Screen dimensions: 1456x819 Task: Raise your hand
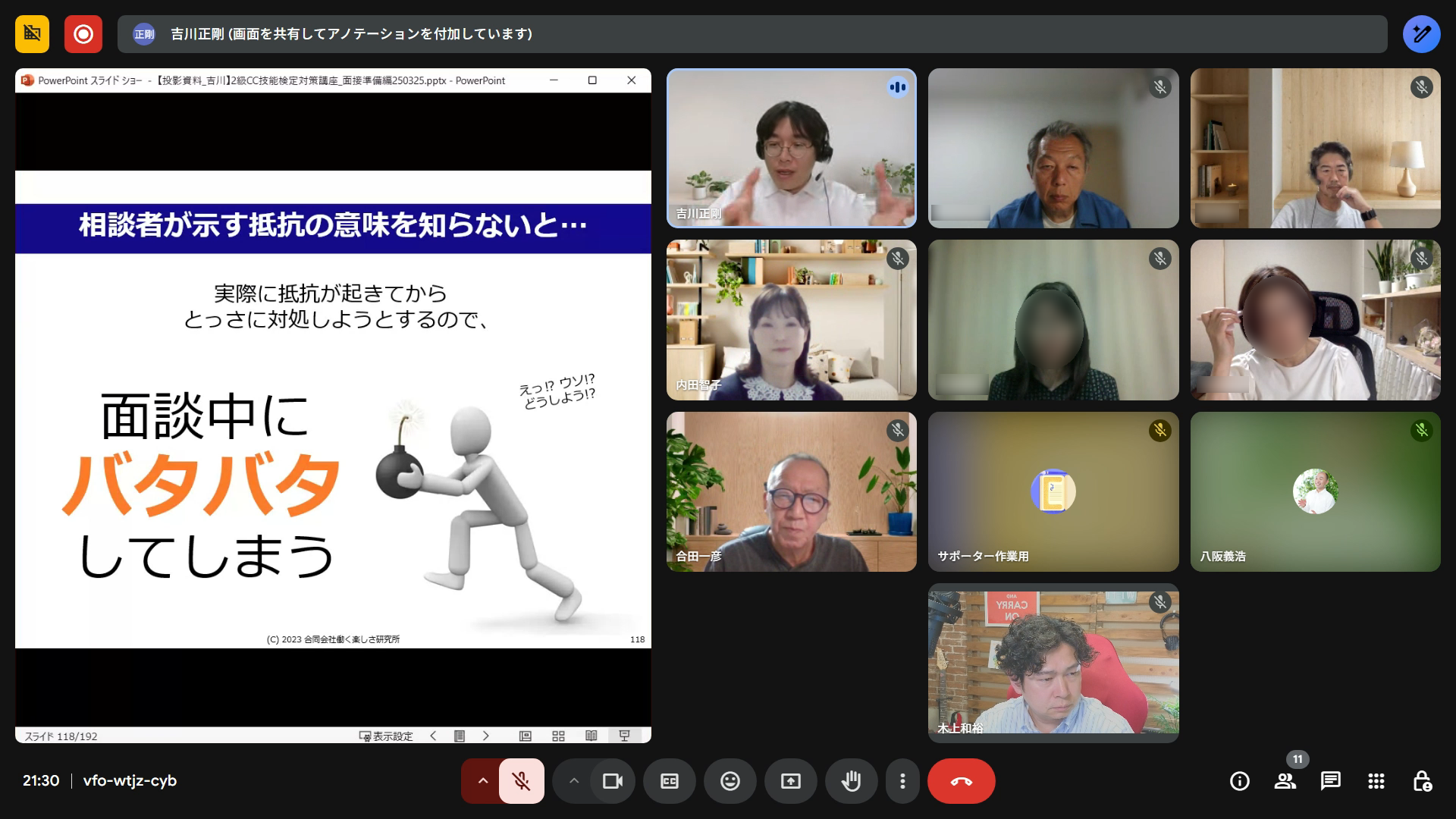851,781
